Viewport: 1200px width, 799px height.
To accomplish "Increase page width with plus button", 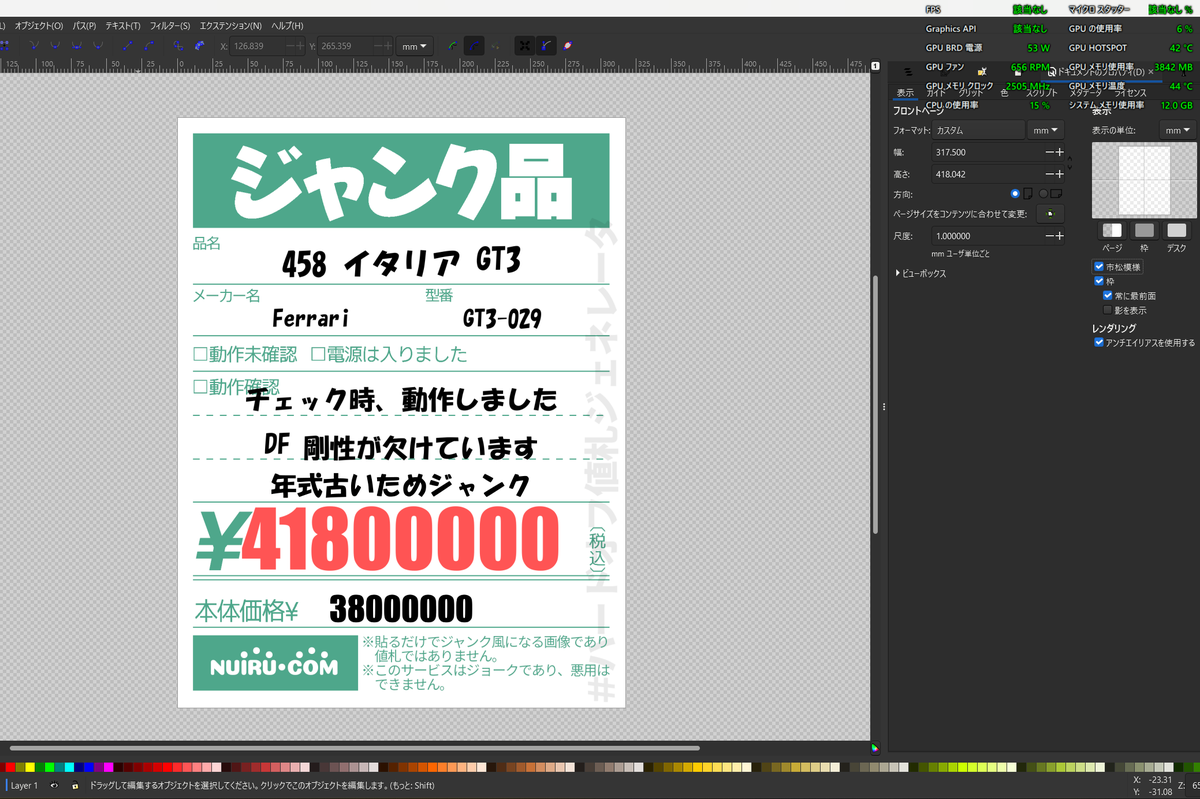I will 1060,152.
